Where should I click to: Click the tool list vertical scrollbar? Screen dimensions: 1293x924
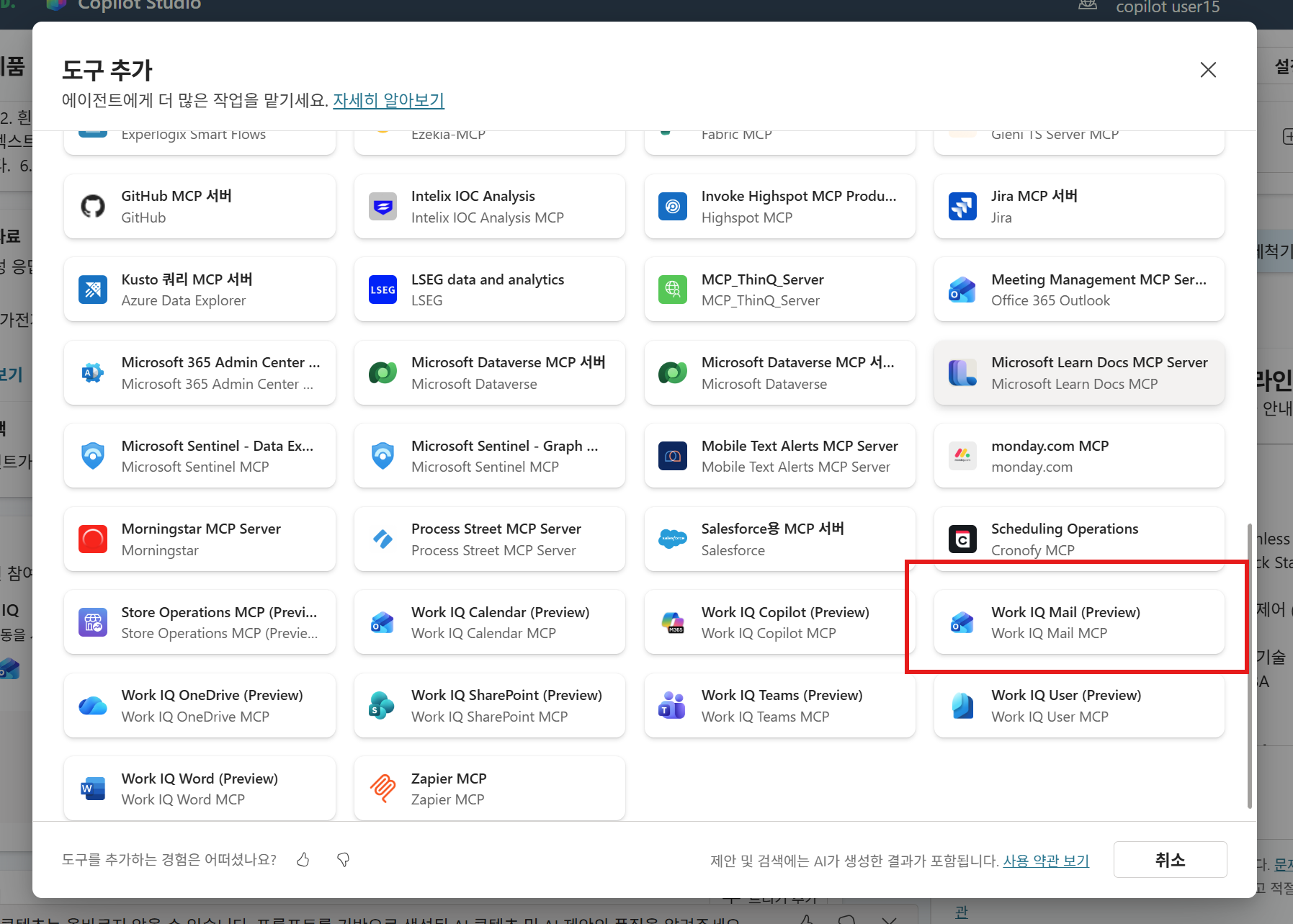click(x=1250, y=666)
